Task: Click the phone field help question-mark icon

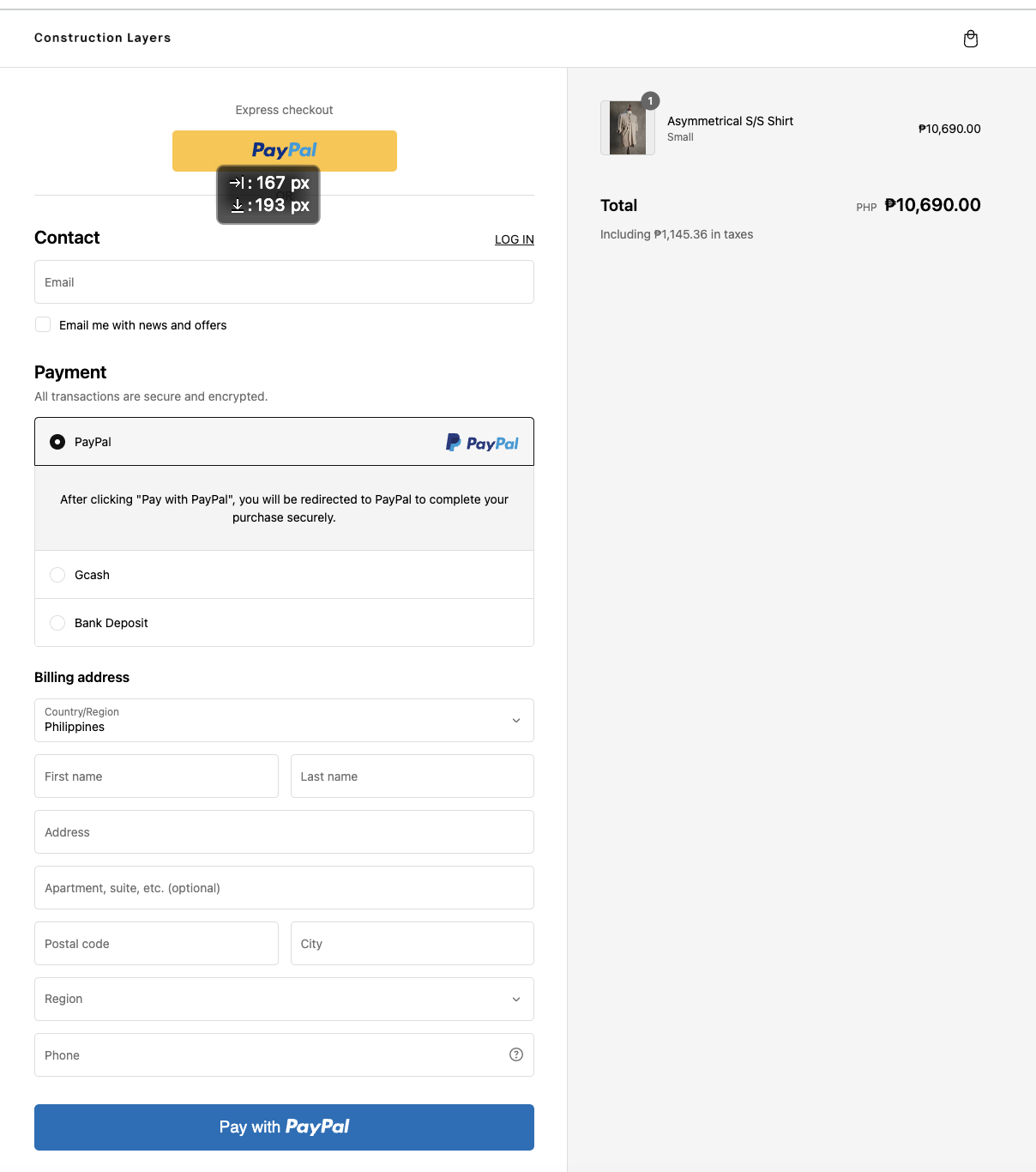Action: [516, 1054]
